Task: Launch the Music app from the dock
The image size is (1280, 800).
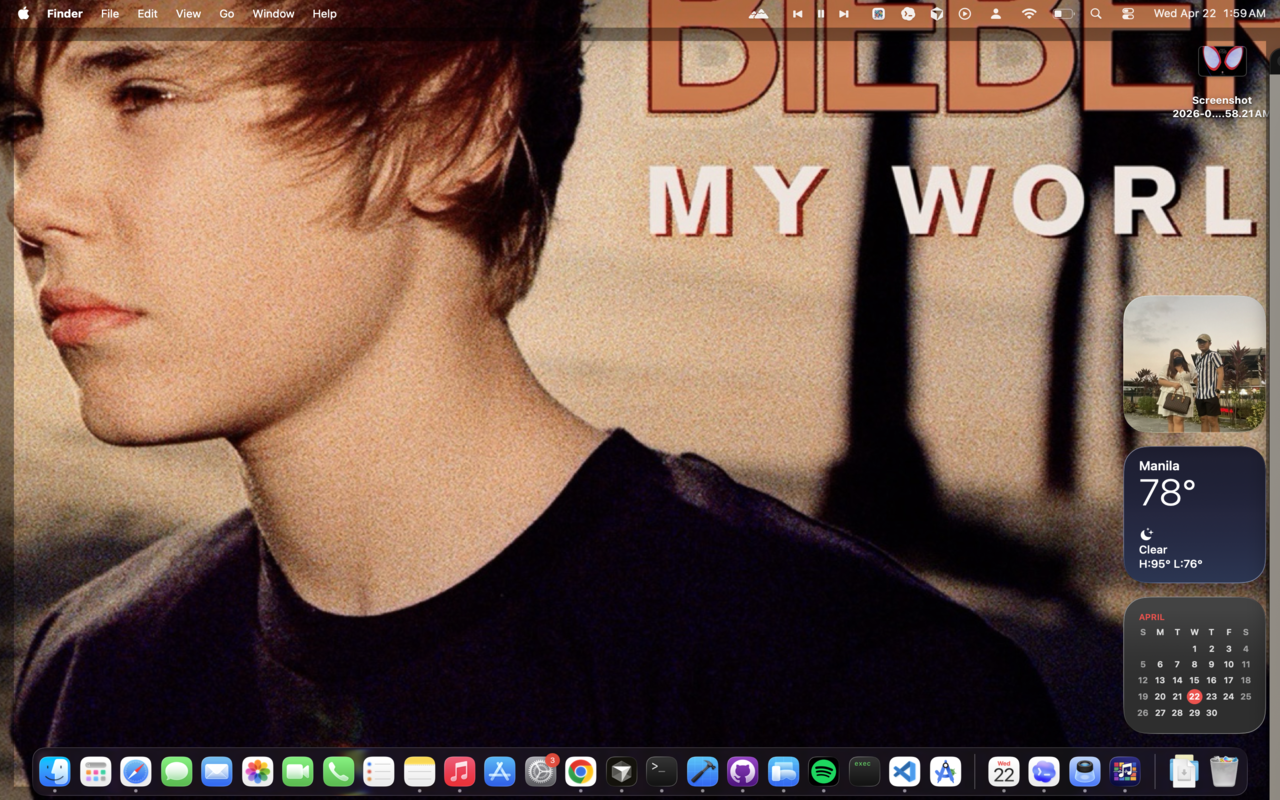Action: [x=459, y=771]
